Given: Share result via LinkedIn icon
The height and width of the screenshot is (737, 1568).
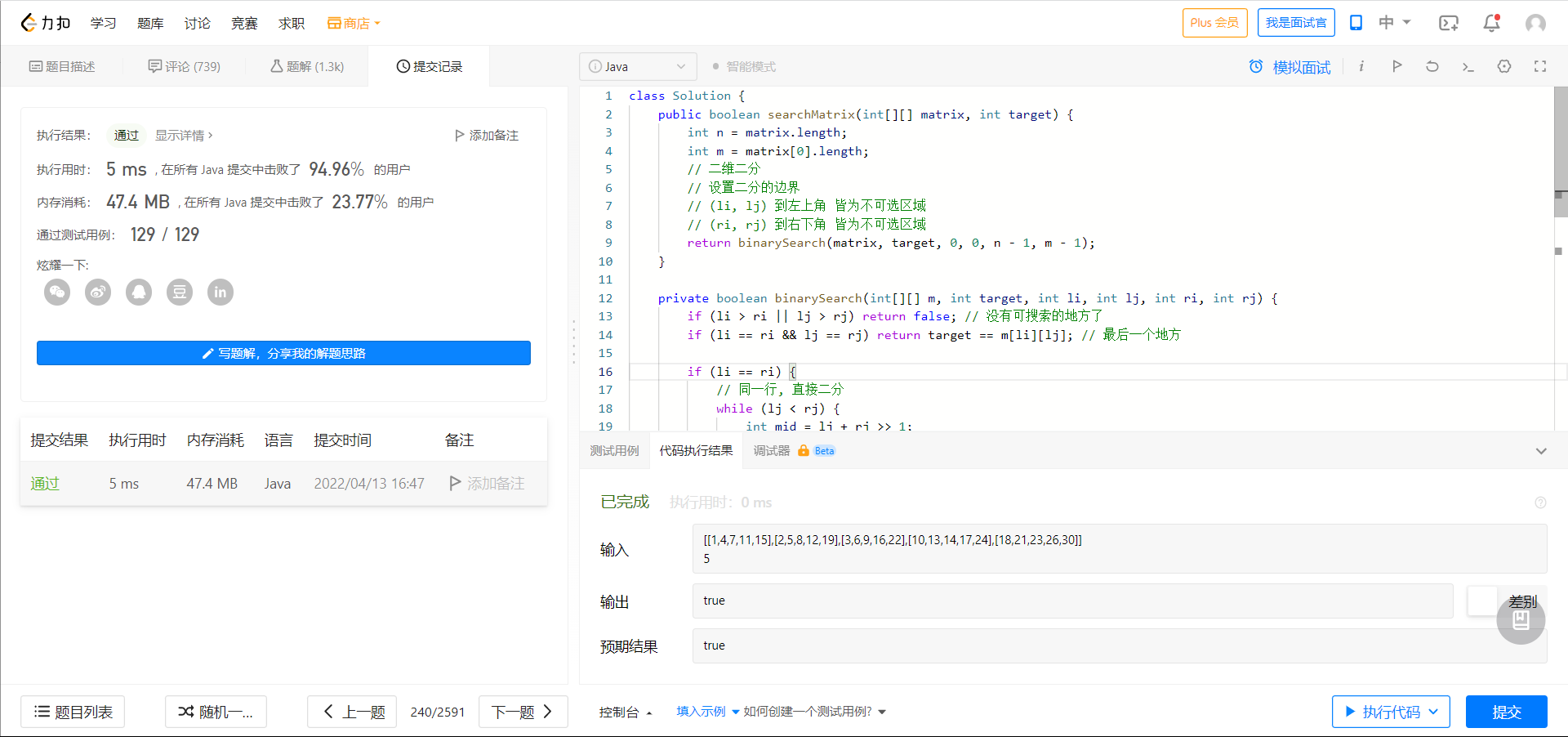Looking at the screenshot, I should (x=220, y=292).
